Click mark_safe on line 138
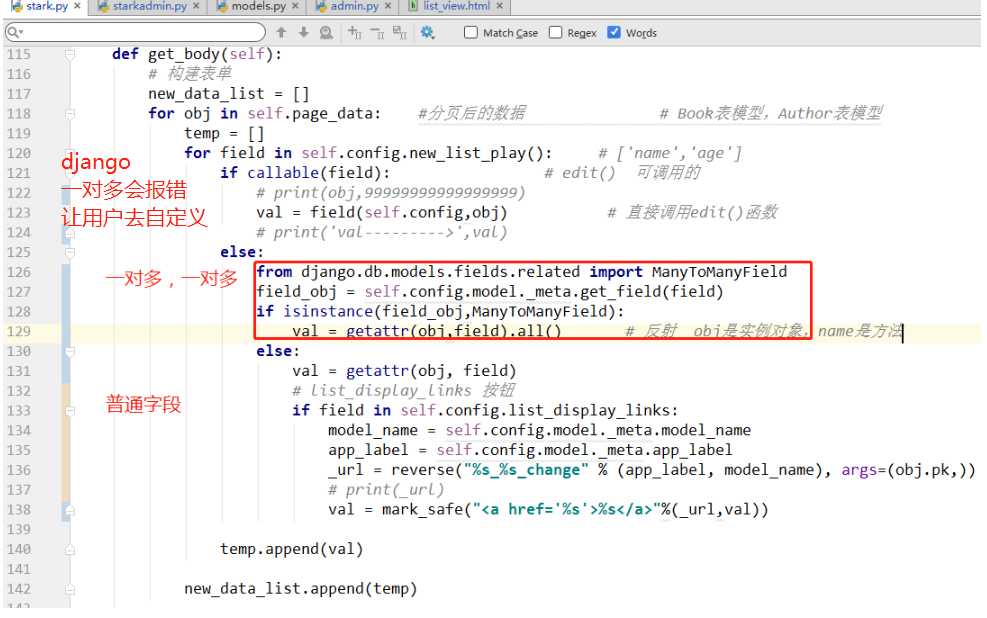 click(x=422, y=510)
